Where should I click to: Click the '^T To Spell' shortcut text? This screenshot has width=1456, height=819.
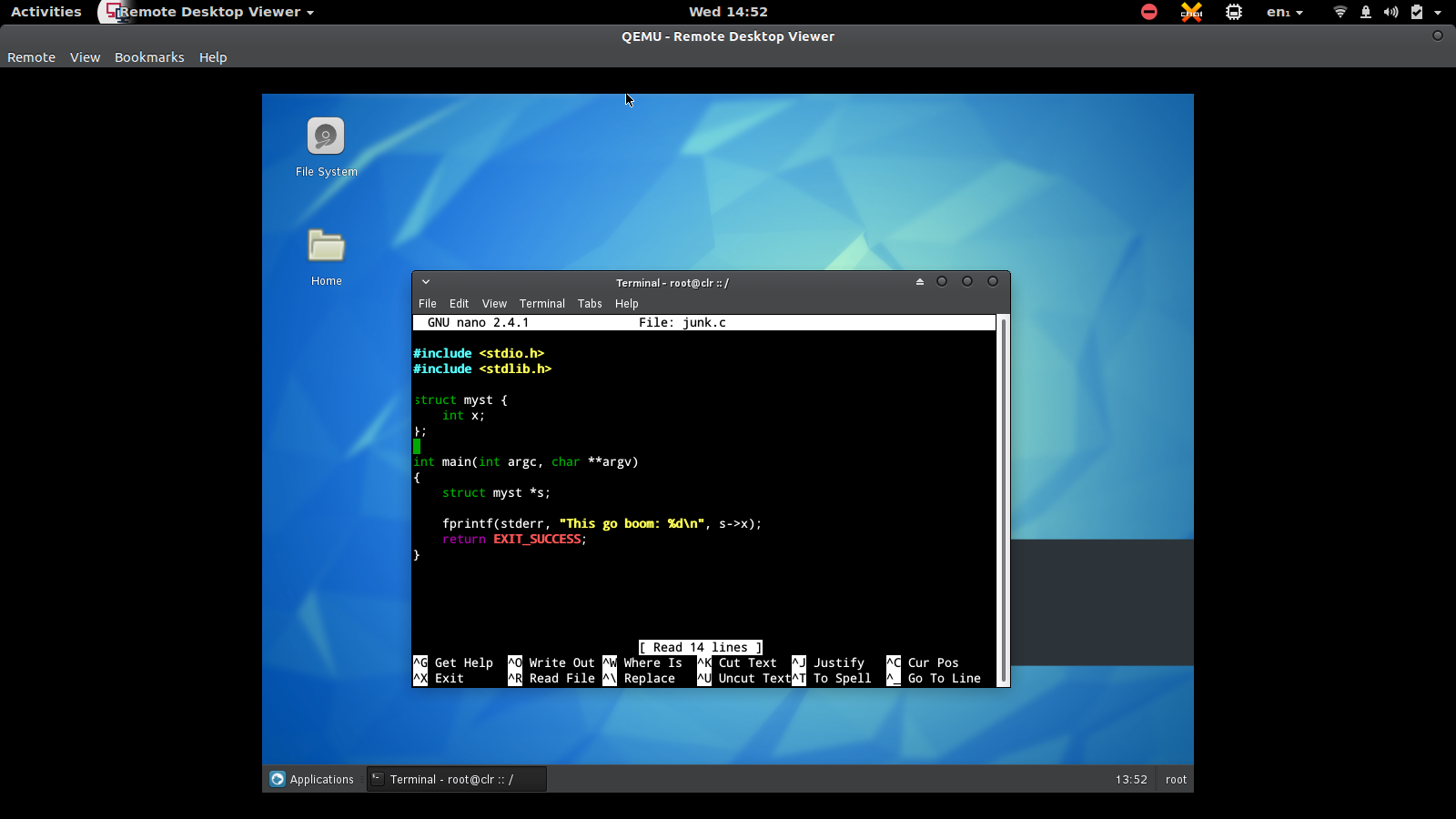coord(832,679)
